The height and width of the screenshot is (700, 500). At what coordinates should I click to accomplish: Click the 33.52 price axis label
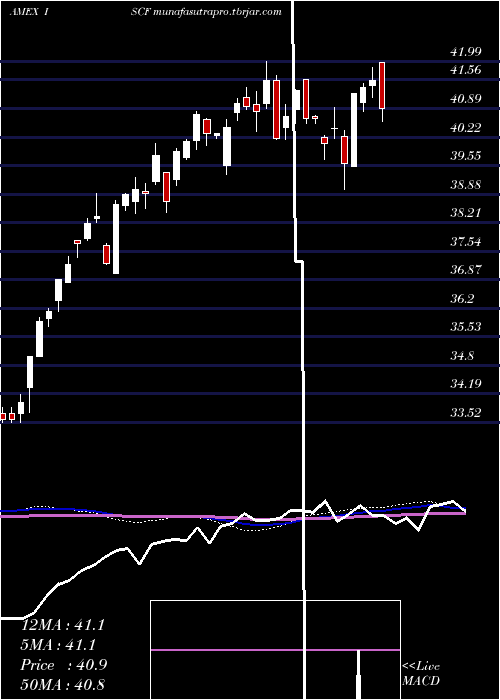click(466, 412)
